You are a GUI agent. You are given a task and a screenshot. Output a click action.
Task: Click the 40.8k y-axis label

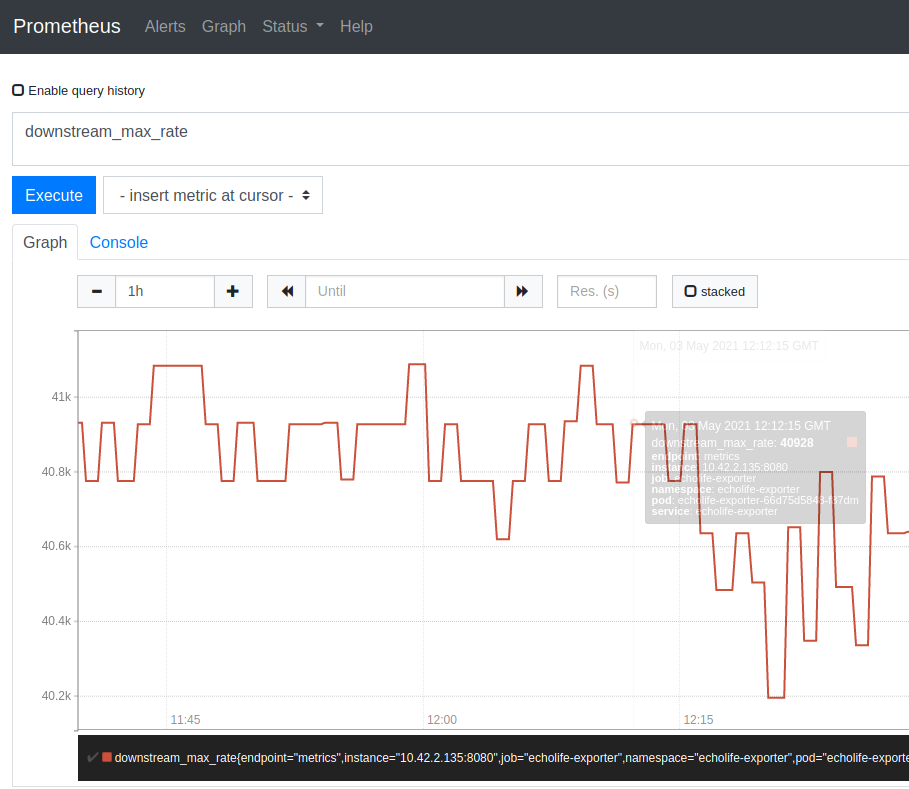coord(56,472)
